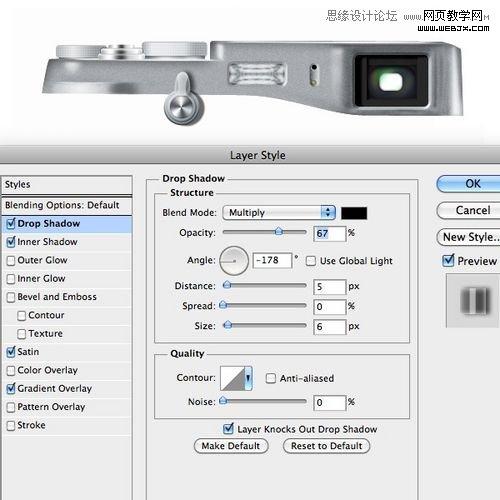Click the New Style button
Screen dimensions: 500x500
pyautogui.click(x=468, y=237)
